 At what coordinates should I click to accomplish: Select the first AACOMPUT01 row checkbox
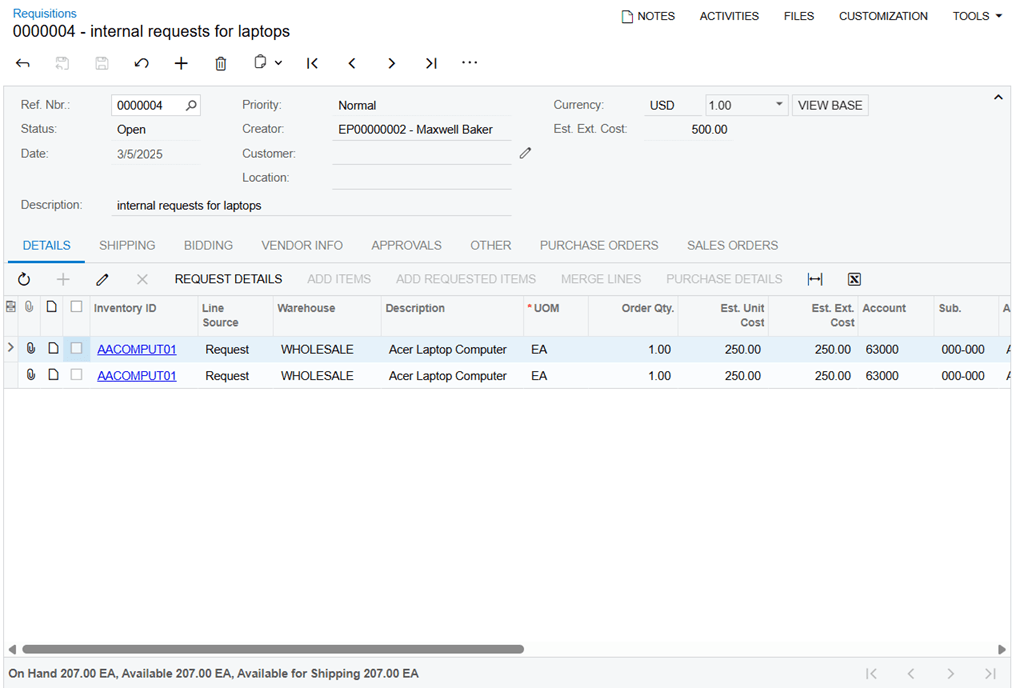click(76, 348)
